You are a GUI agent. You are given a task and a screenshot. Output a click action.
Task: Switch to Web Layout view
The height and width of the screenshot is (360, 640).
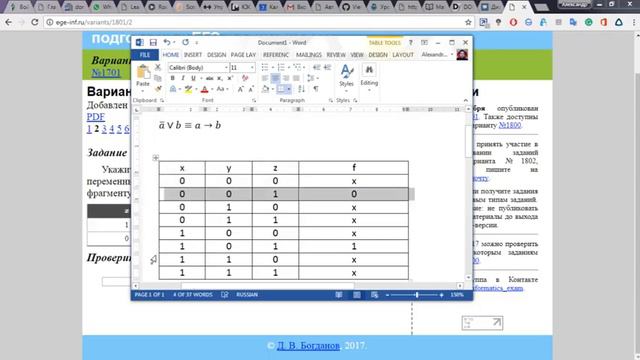375,295
